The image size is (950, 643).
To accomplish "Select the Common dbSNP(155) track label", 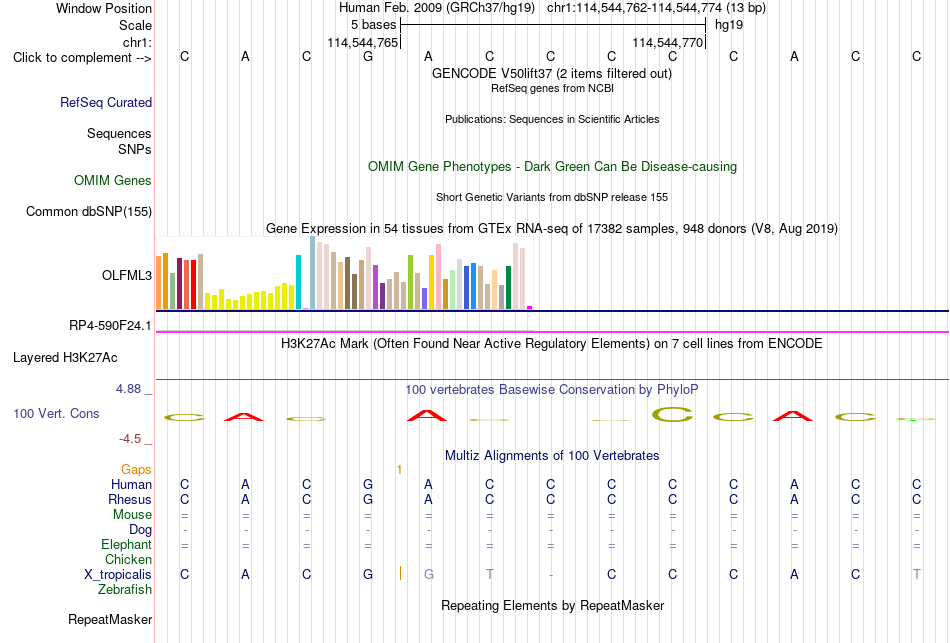I will click(89, 212).
